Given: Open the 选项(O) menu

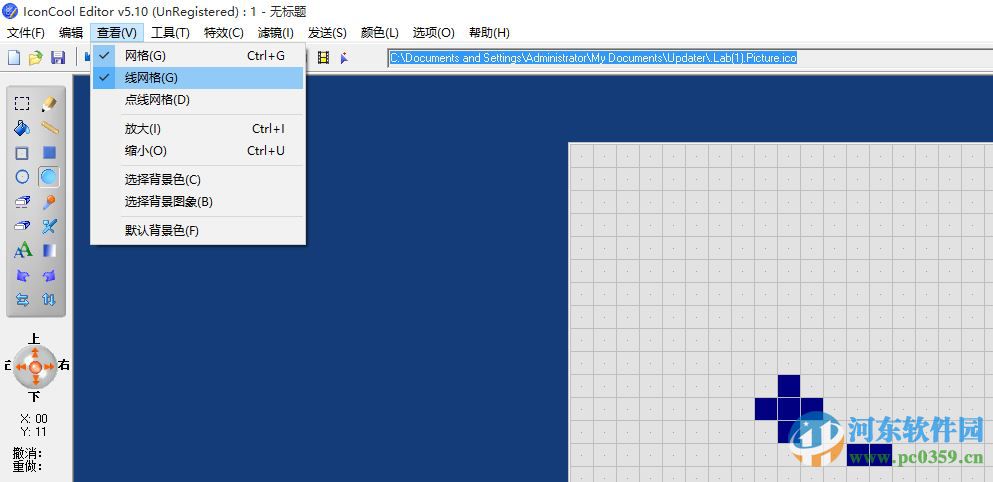Looking at the screenshot, I should coord(434,32).
